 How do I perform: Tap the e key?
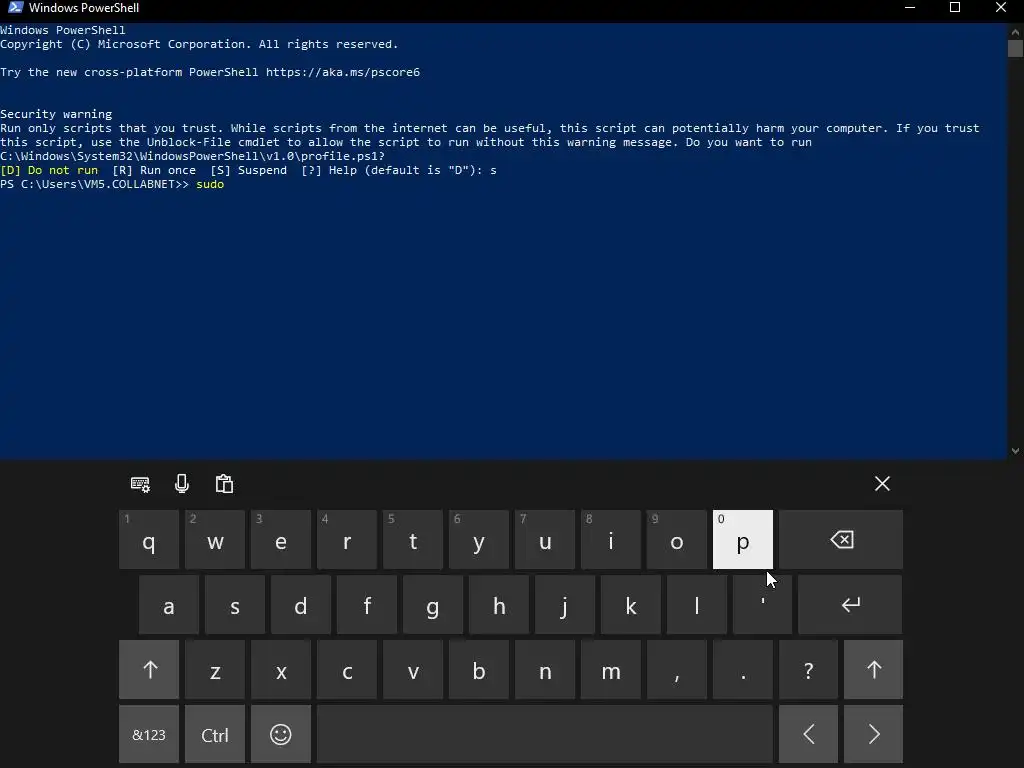pos(281,539)
